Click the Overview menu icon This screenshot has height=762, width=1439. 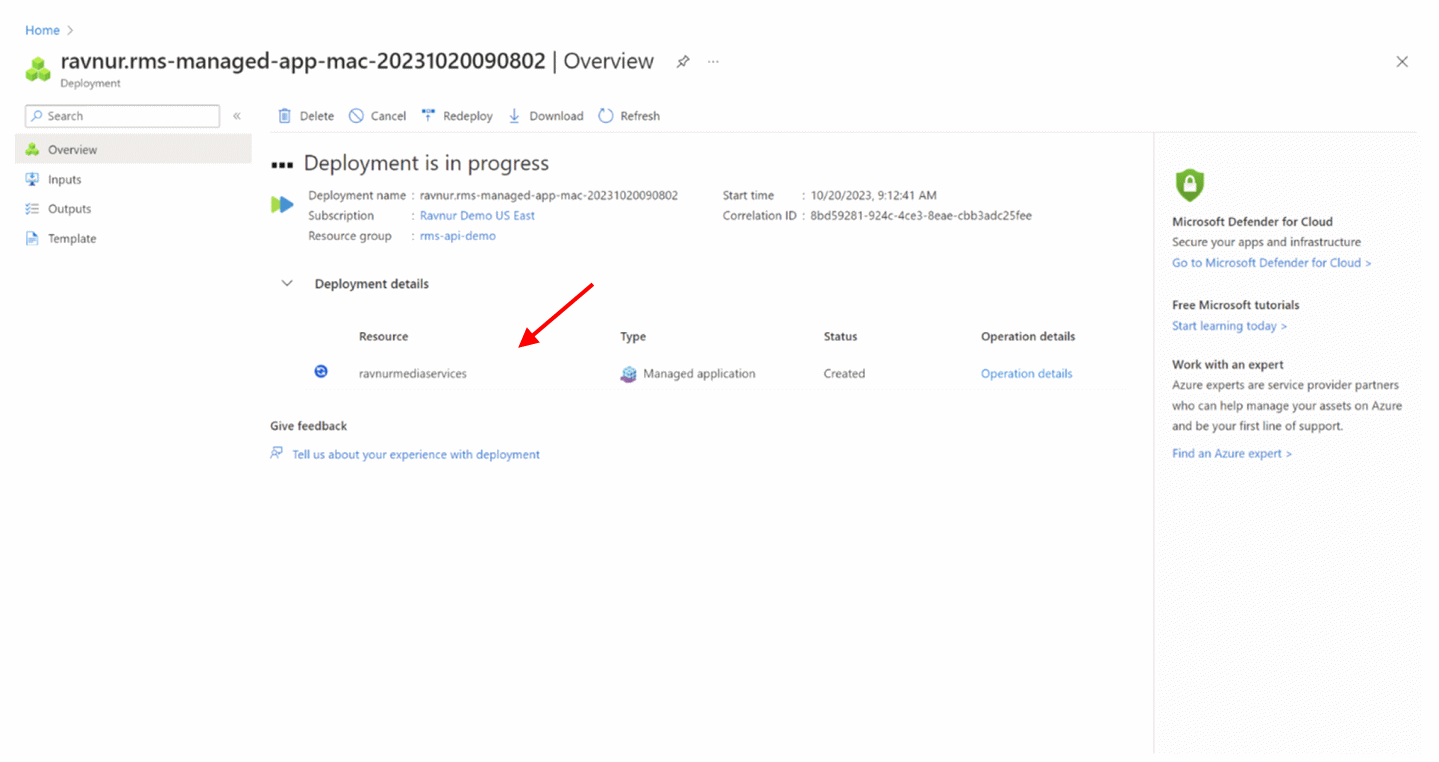pos(32,150)
